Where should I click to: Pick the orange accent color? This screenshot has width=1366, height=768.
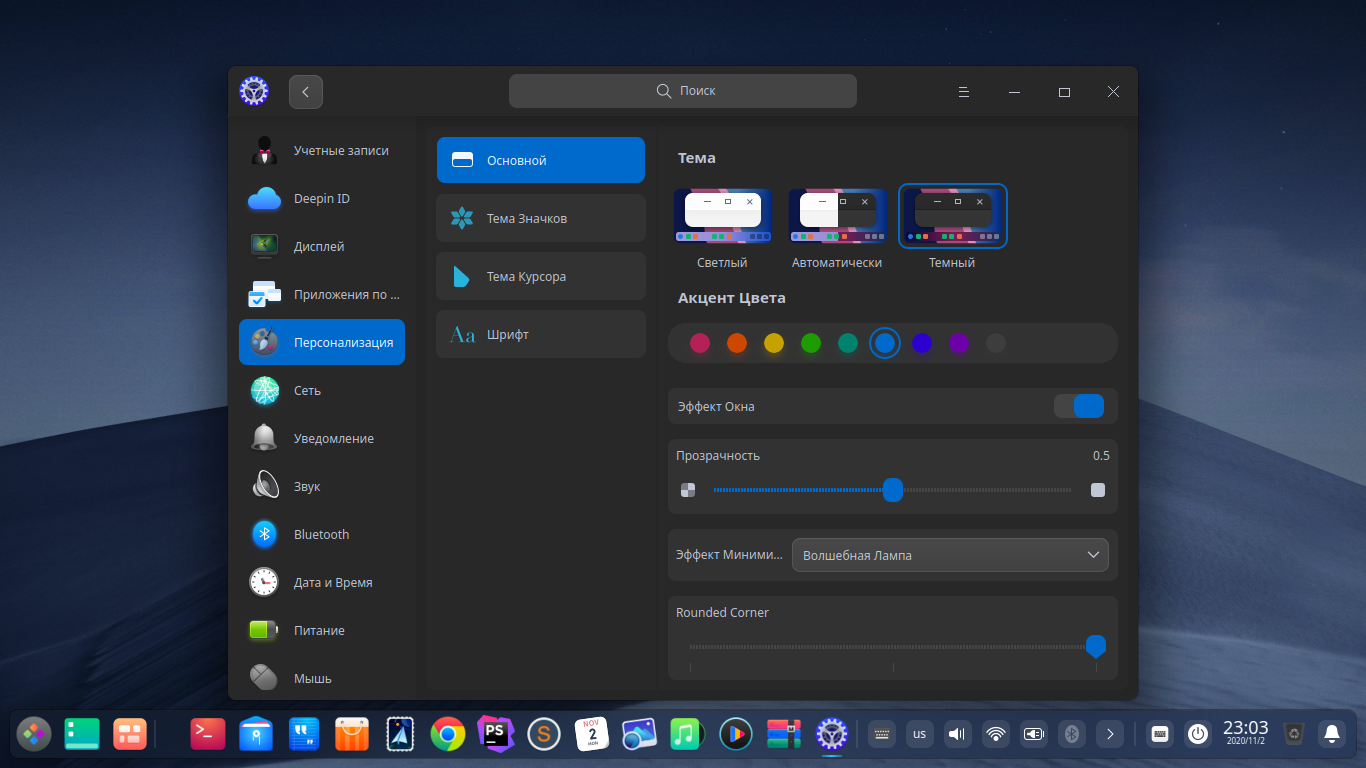pyautogui.click(x=737, y=343)
